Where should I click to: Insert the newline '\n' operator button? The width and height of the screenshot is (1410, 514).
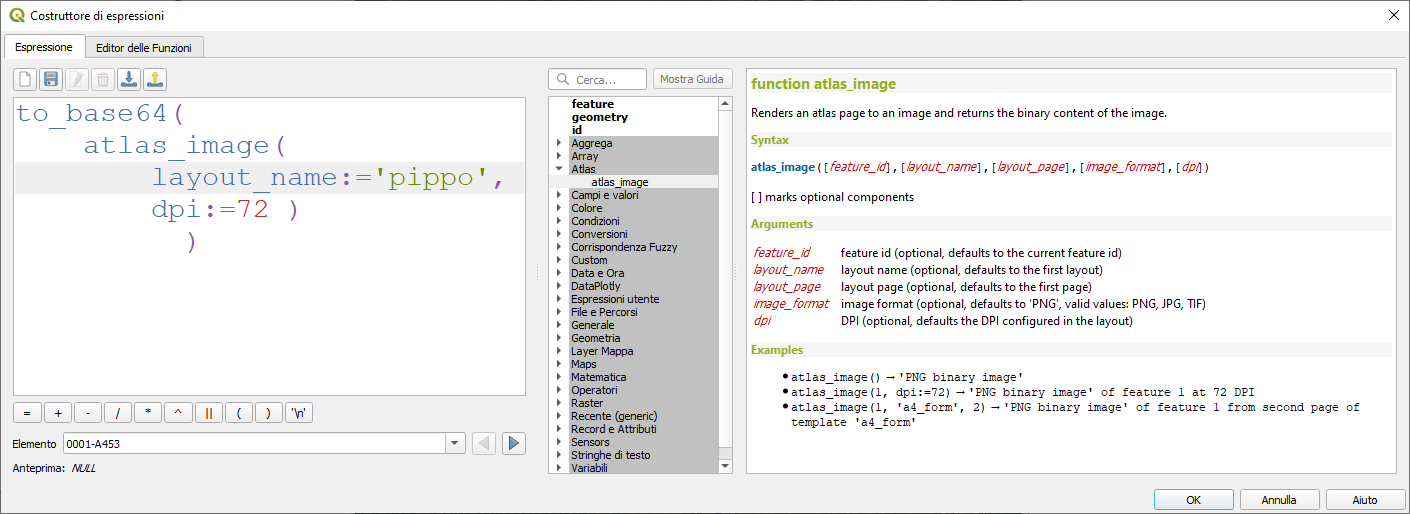(298, 412)
